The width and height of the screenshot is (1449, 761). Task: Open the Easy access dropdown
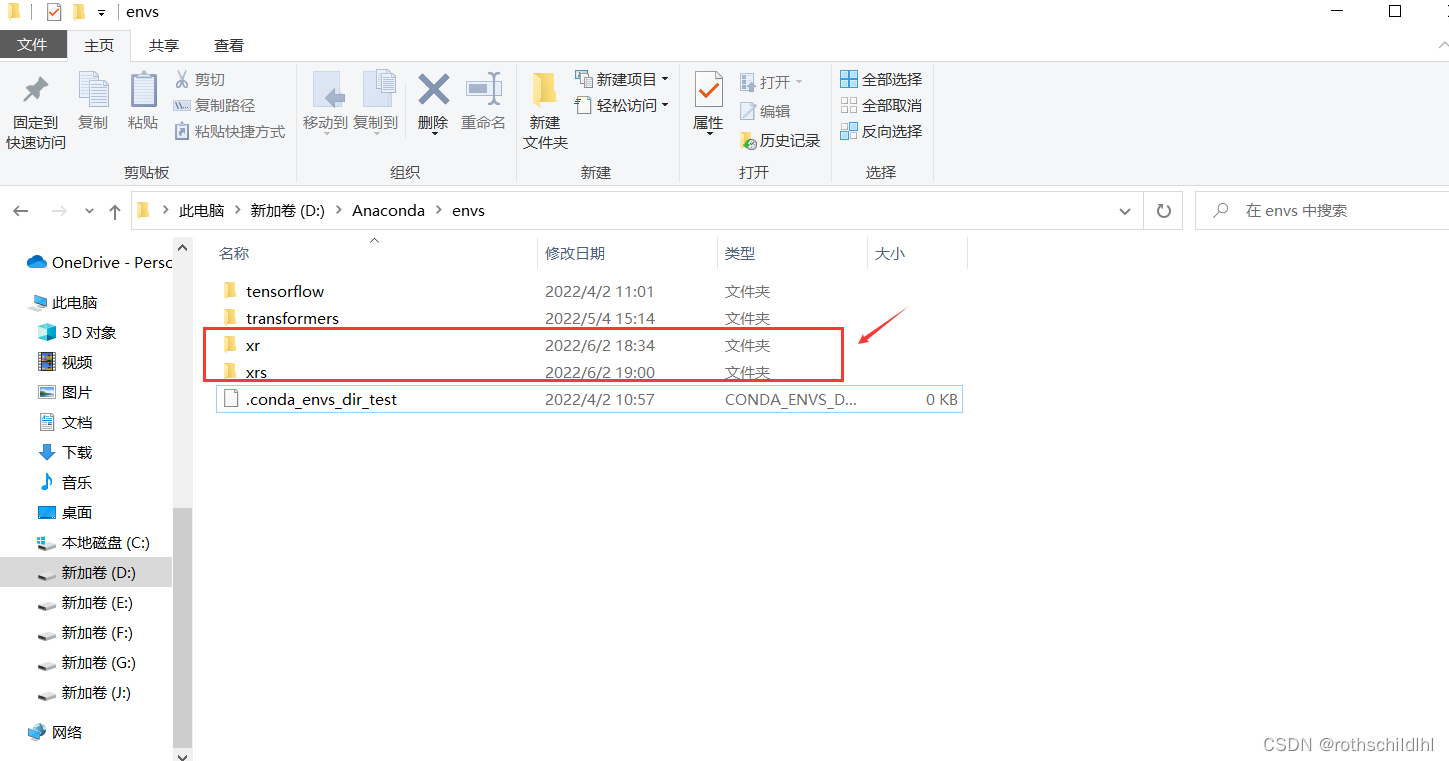[x=622, y=105]
